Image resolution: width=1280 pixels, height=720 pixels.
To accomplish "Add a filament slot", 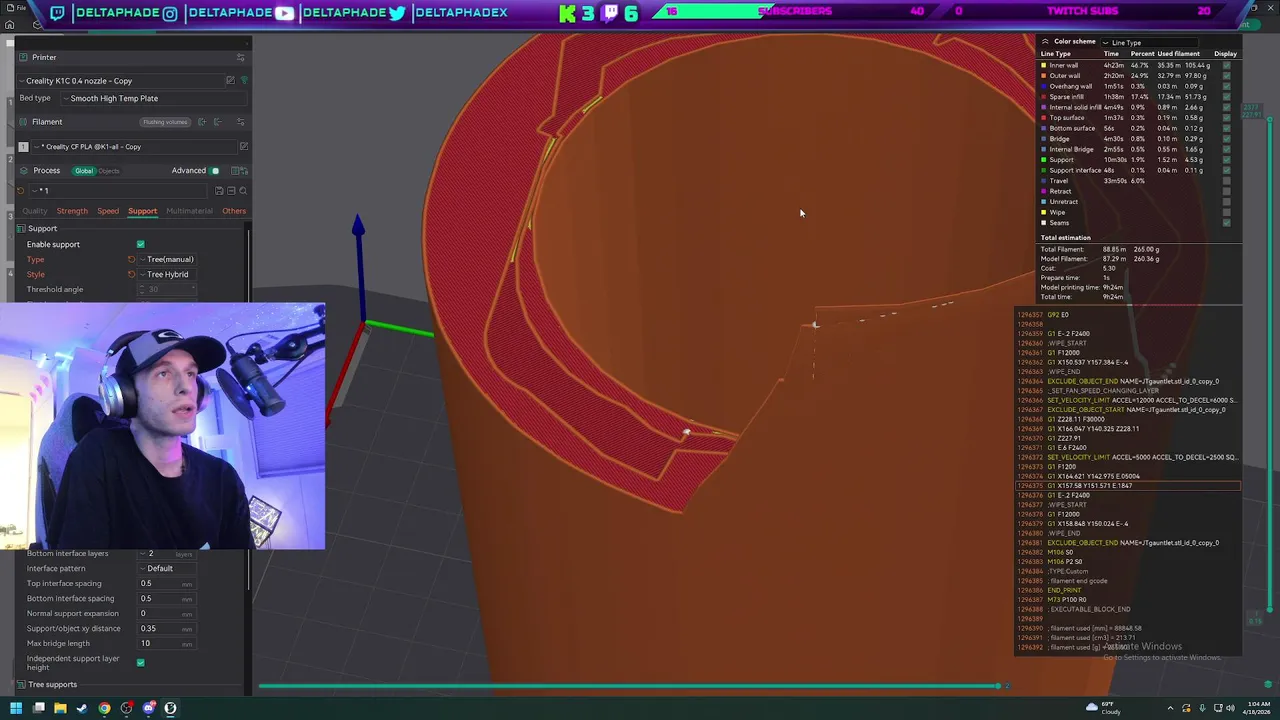I will (x=202, y=122).
